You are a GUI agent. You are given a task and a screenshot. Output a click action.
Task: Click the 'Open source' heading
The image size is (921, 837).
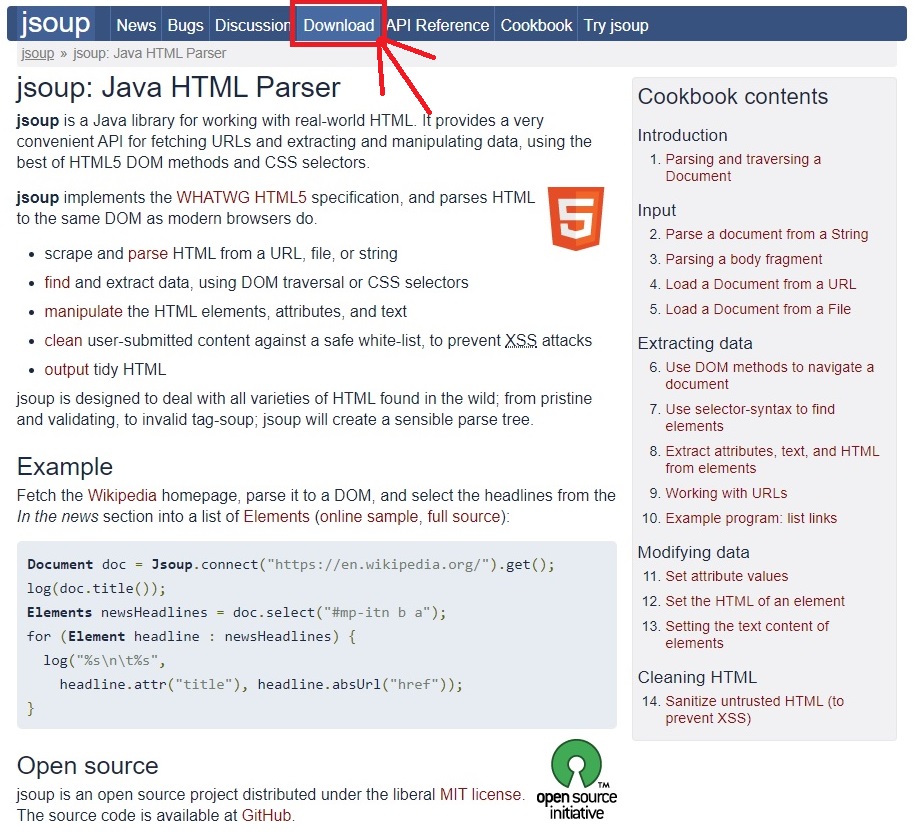pos(88,766)
